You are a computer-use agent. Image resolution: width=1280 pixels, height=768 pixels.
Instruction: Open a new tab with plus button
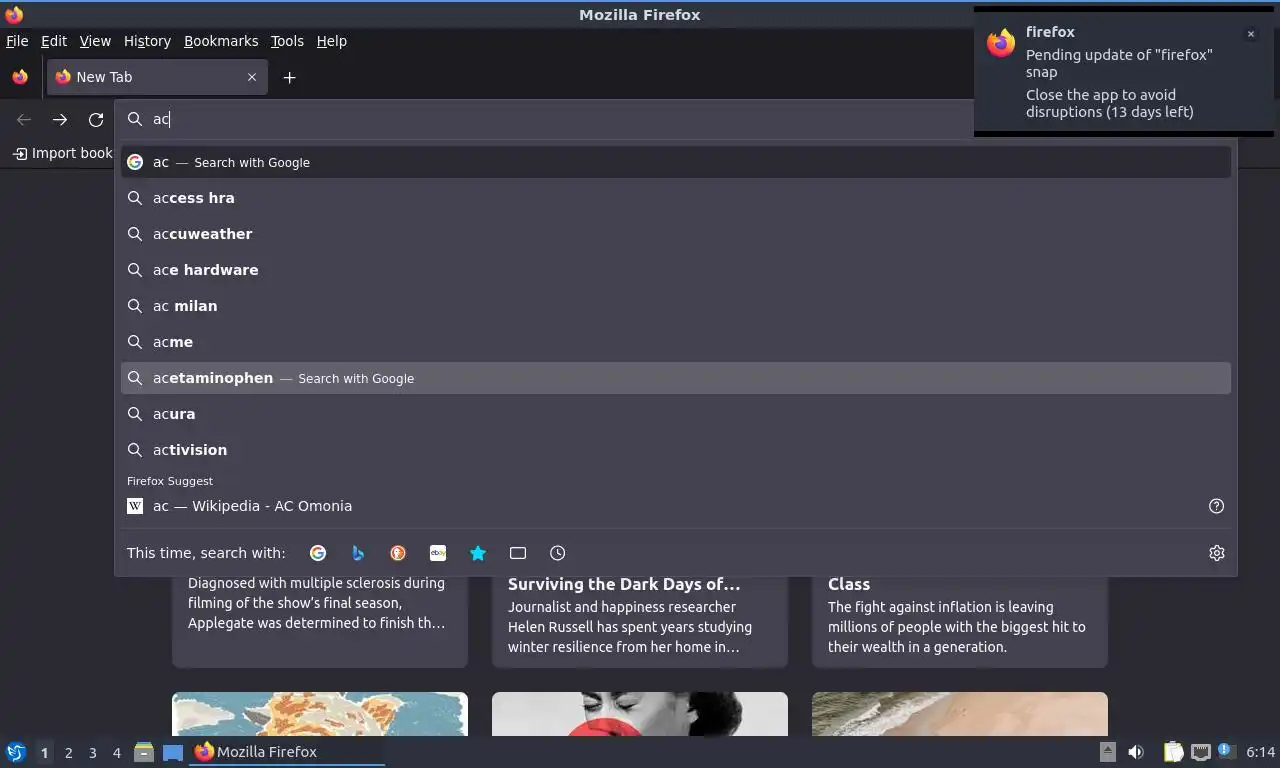290,77
